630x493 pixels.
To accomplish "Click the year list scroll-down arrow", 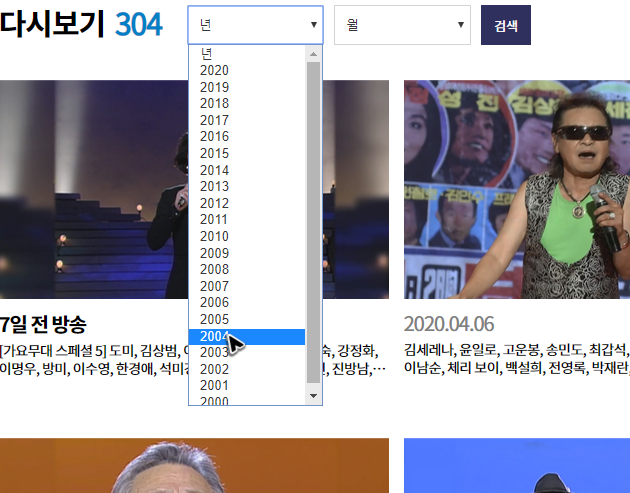I will click(313, 396).
